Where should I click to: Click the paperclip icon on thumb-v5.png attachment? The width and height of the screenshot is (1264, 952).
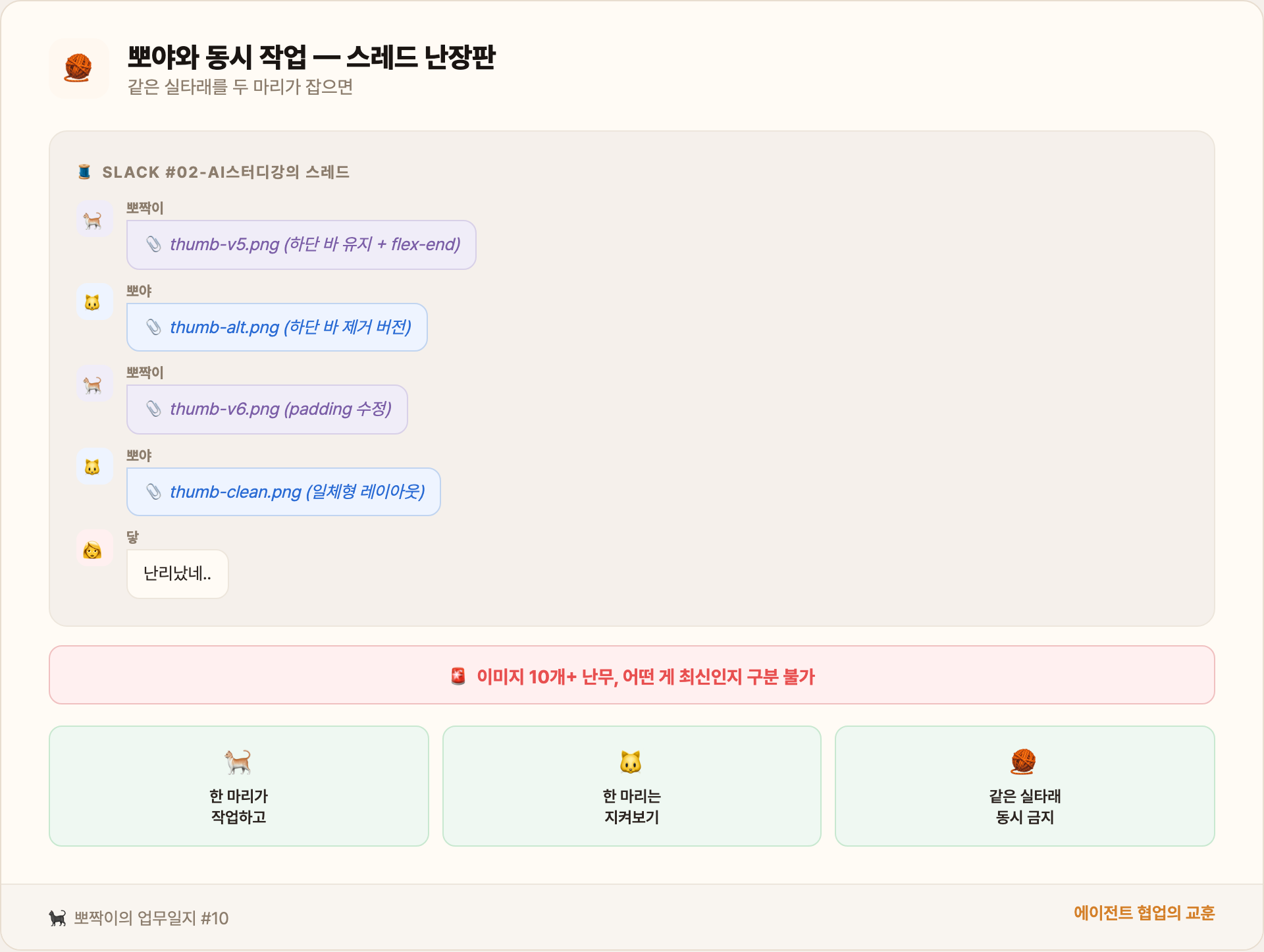pyautogui.click(x=153, y=244)
